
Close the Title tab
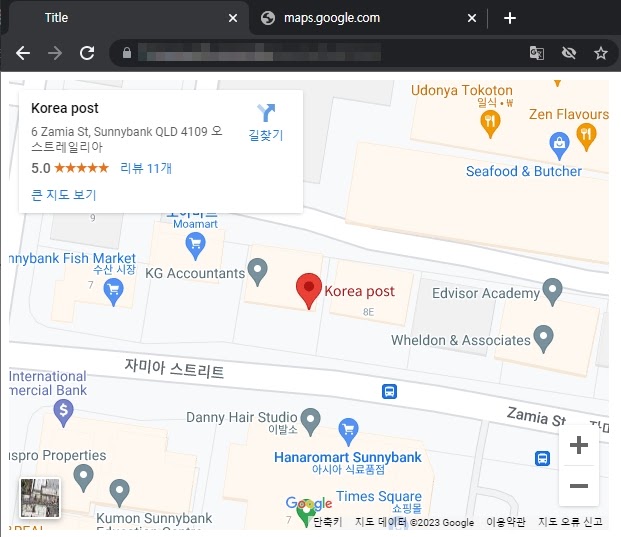click(233, 18)
